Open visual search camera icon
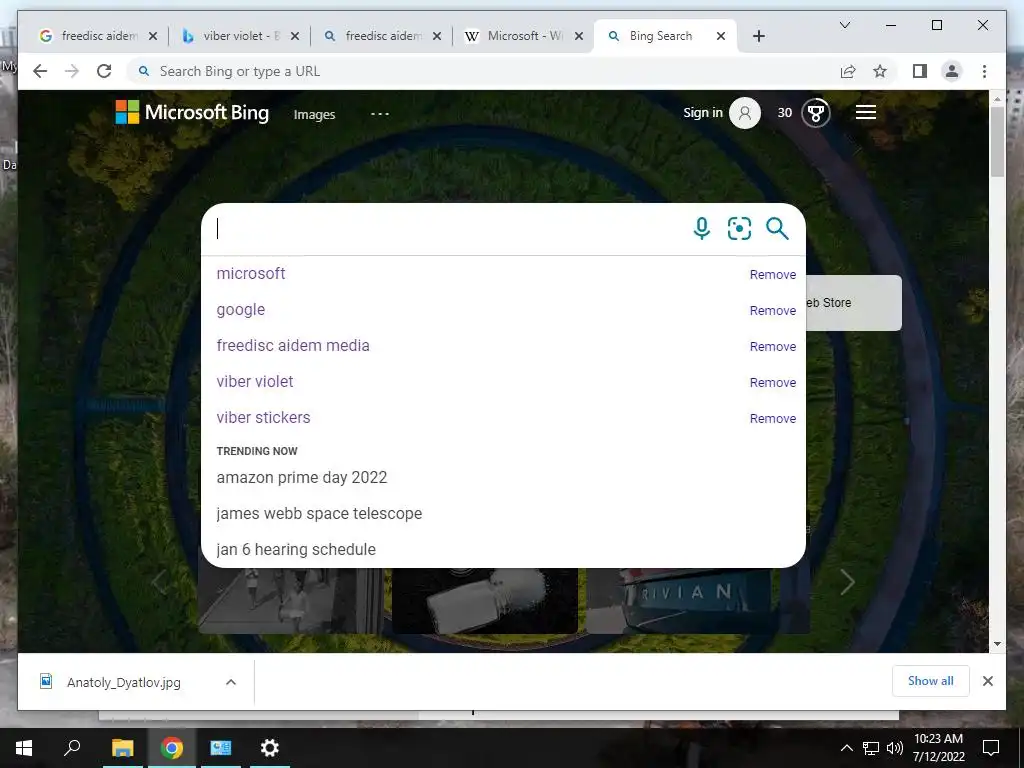This screenshot has height=768, width=1024. coord(739,229)
